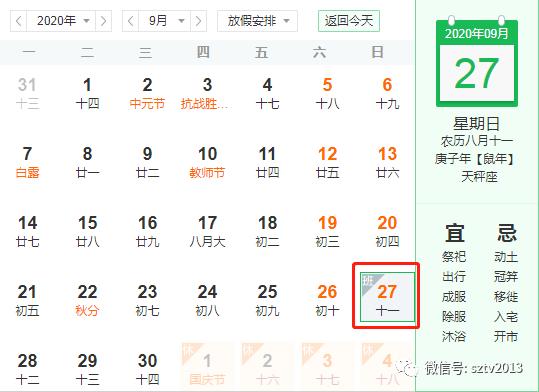Select September 13 (廿六)
Viewport: 539px width, 392px height.
387,163
